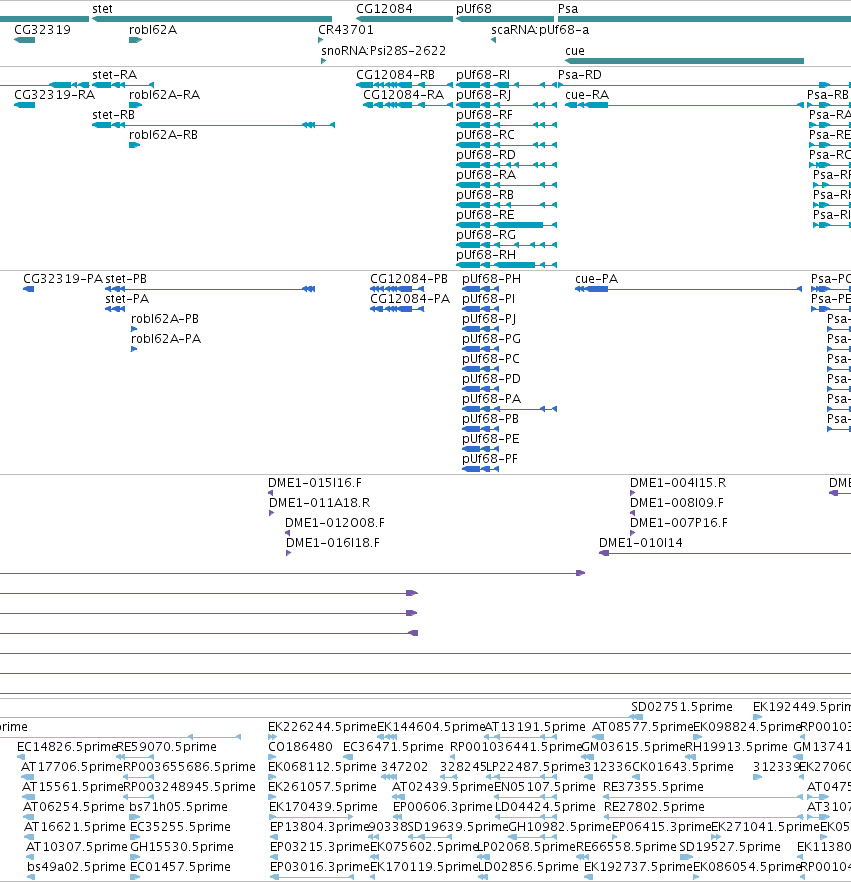Select the robl62A-RB transcript glyph

134,145
